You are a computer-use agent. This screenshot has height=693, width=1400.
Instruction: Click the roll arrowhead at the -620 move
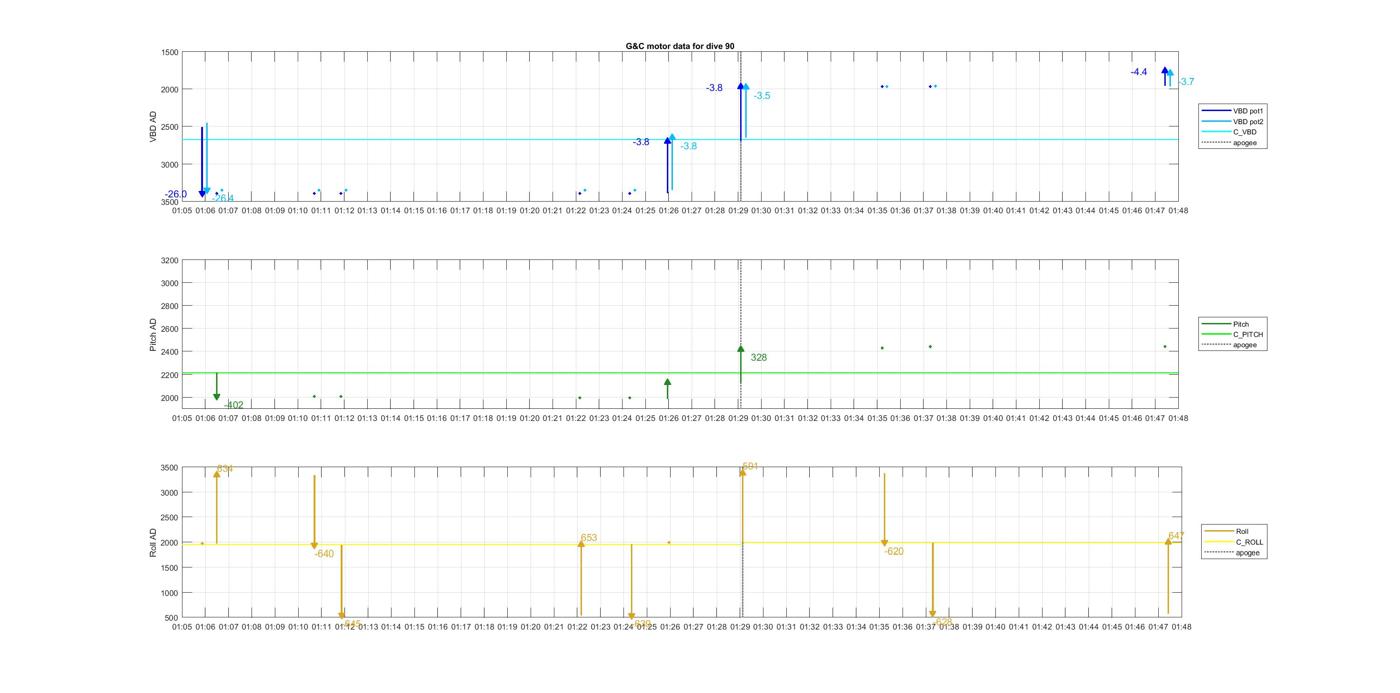point(885,543)
